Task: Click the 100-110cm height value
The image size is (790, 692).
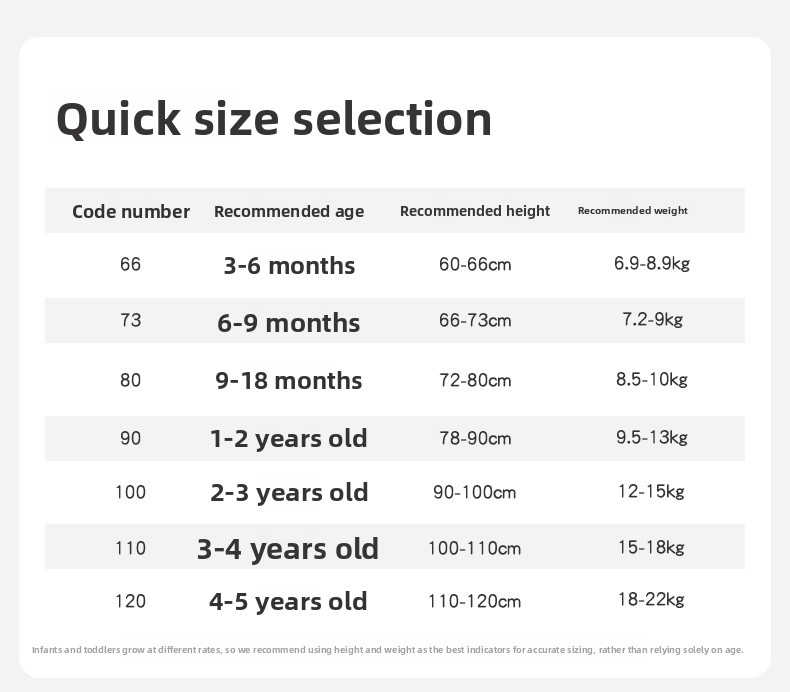Action: point(475,548)
